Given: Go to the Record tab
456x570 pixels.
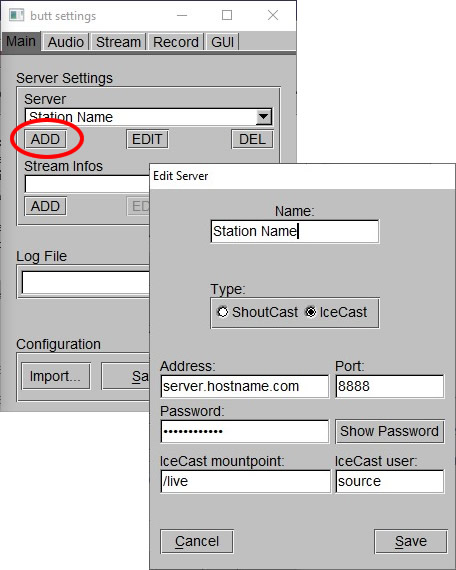Looking at the screenshot, I should click(176, 42).
